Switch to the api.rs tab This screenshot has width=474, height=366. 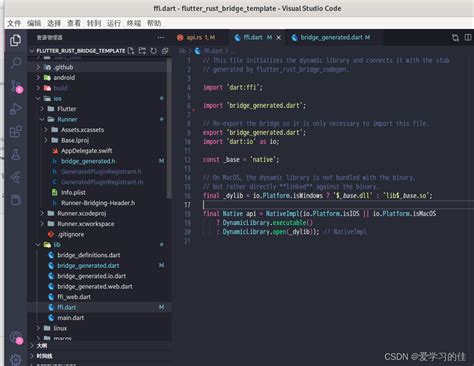pos(197,37)
